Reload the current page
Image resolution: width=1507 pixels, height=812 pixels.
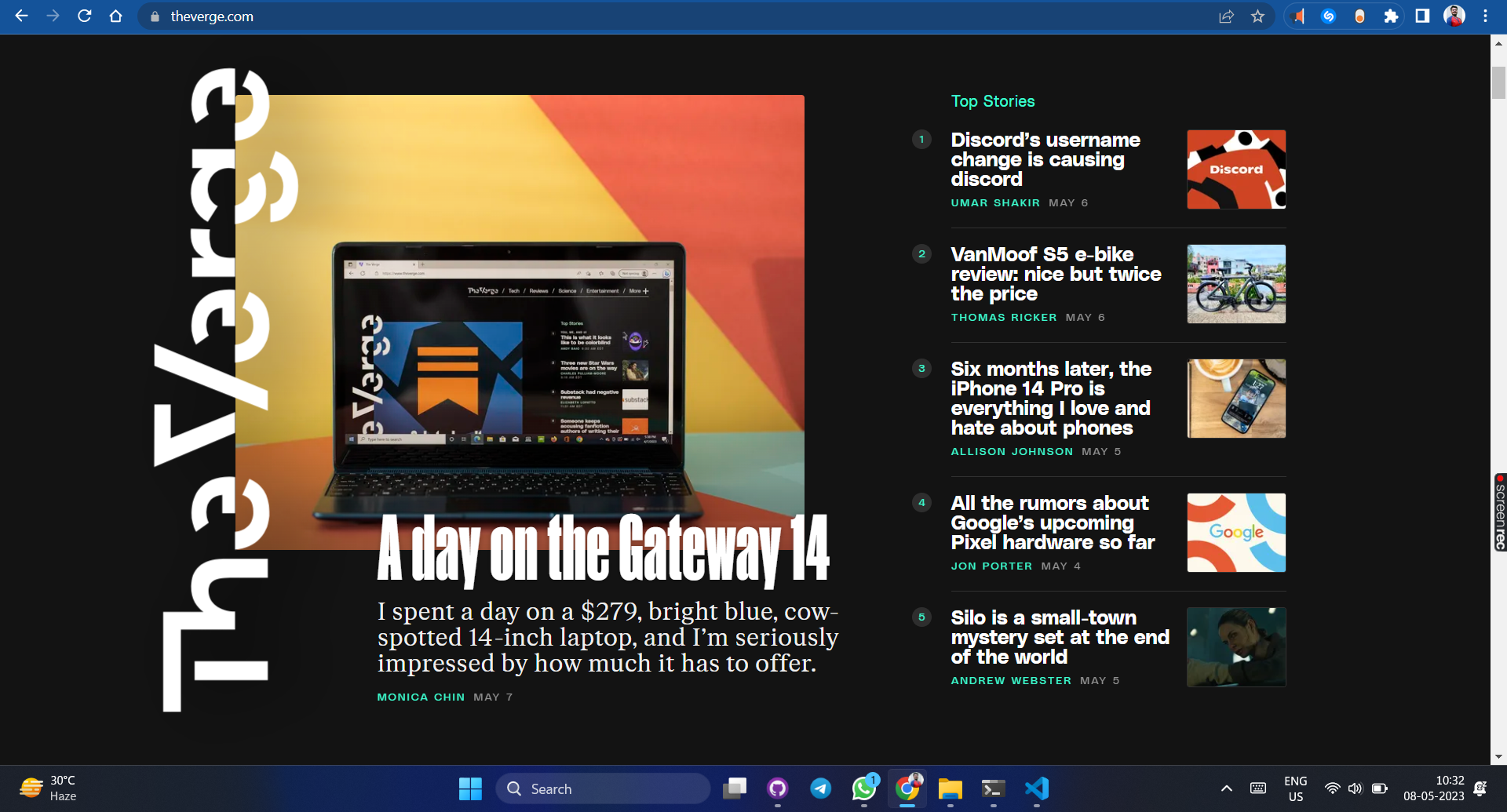click(84, 16)
